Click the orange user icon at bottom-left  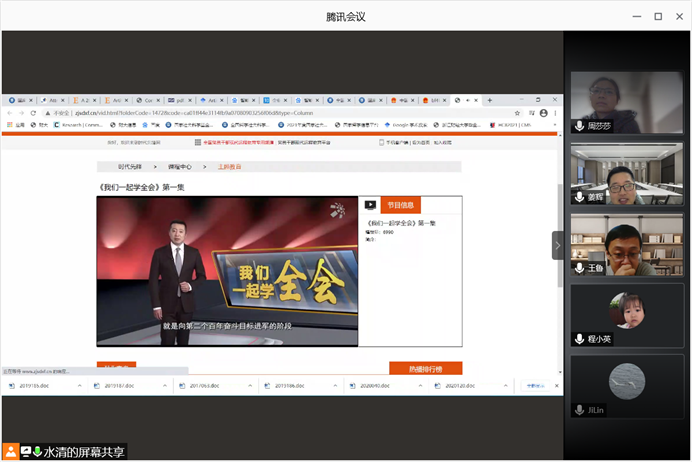[10, 452]
